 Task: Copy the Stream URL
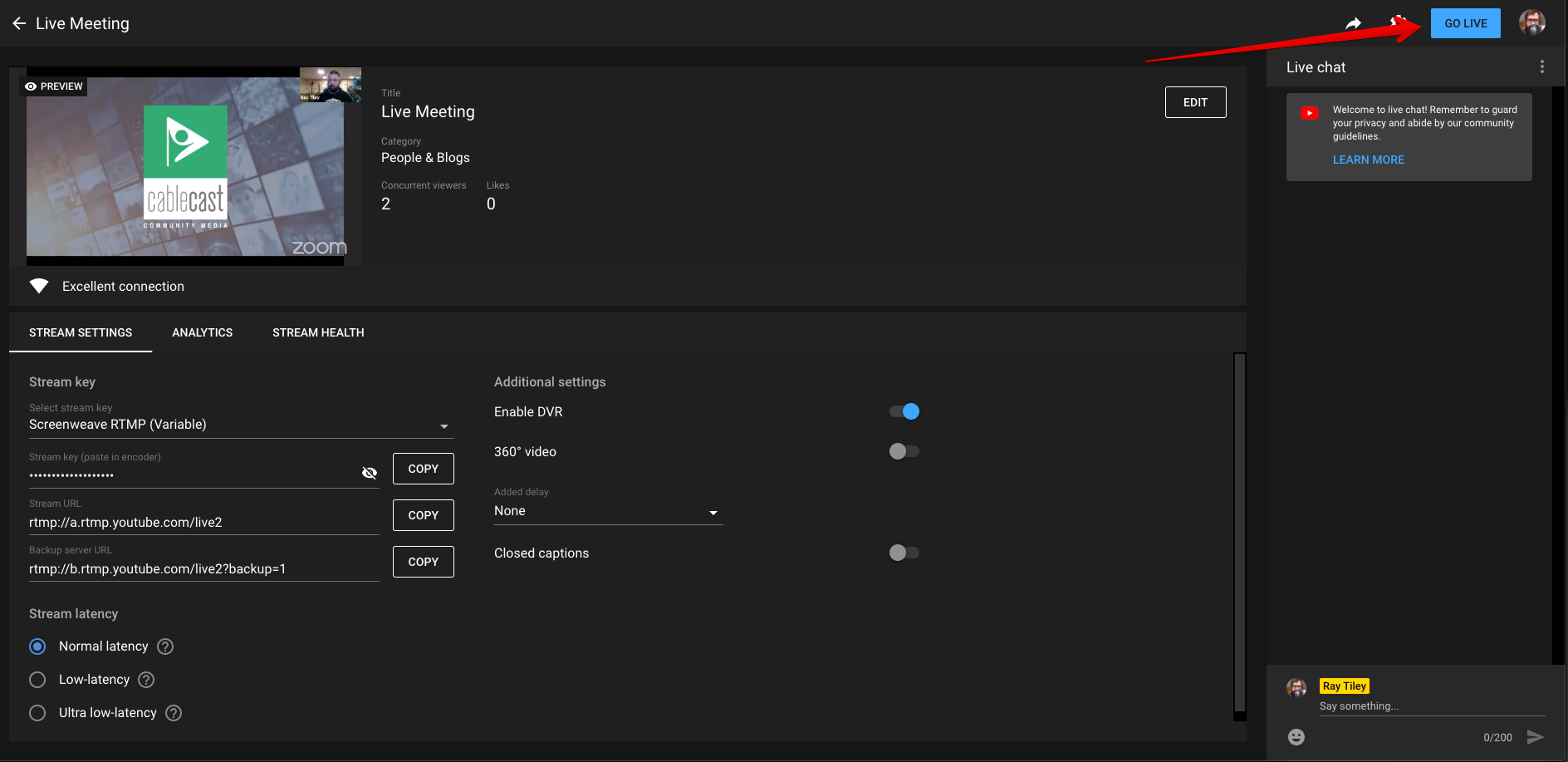pyautogui.click(x=424, y=515)
